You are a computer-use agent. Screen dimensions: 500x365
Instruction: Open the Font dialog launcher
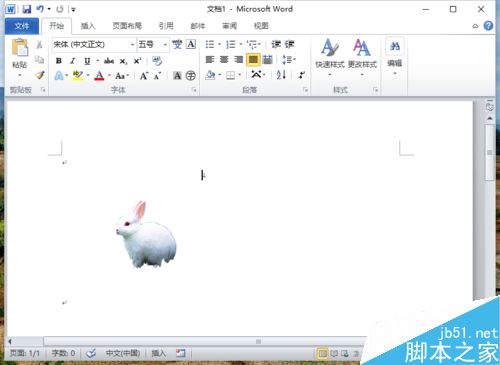coord(194,90)
